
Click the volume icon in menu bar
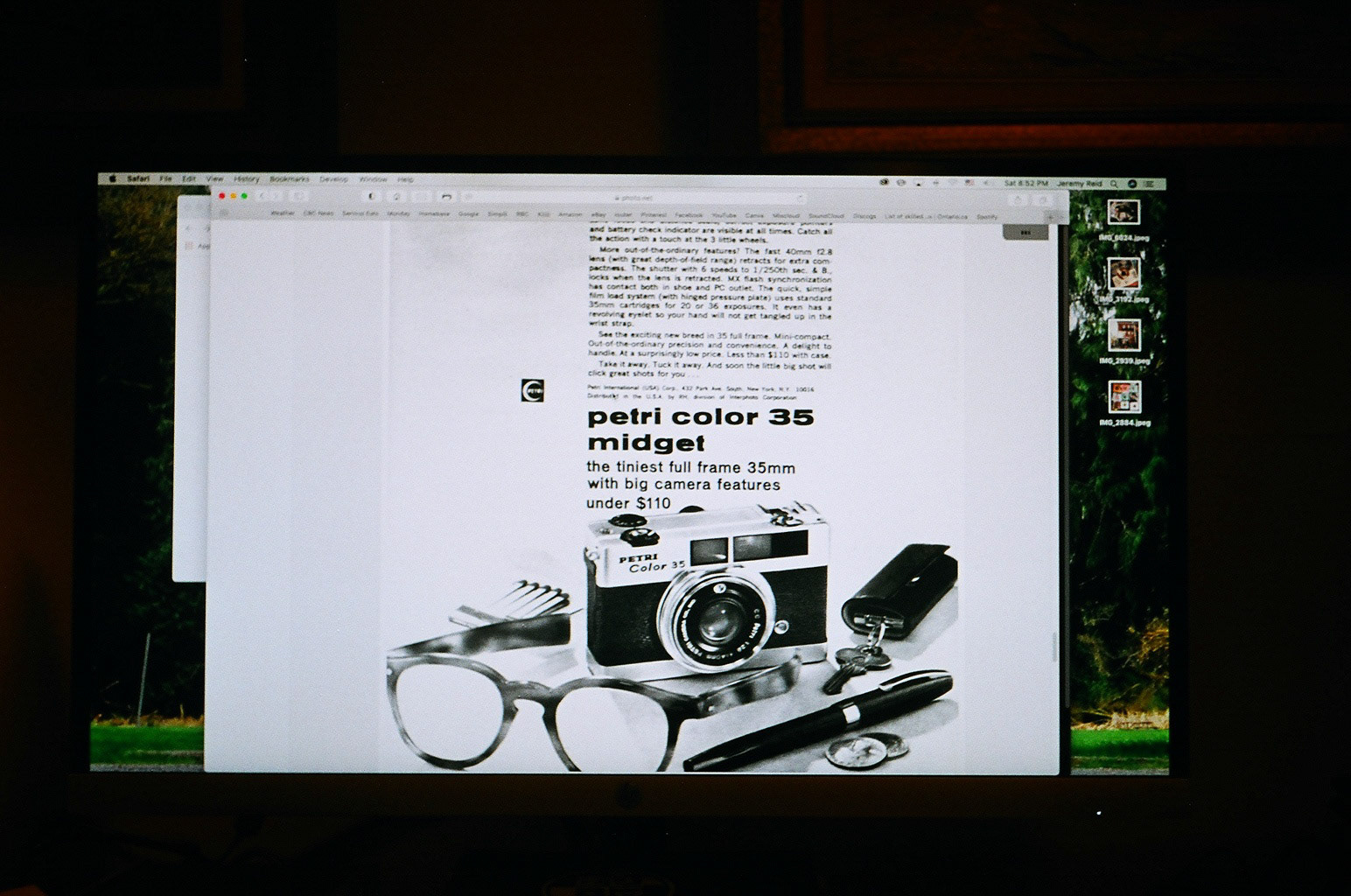click(x=987, y=183)
